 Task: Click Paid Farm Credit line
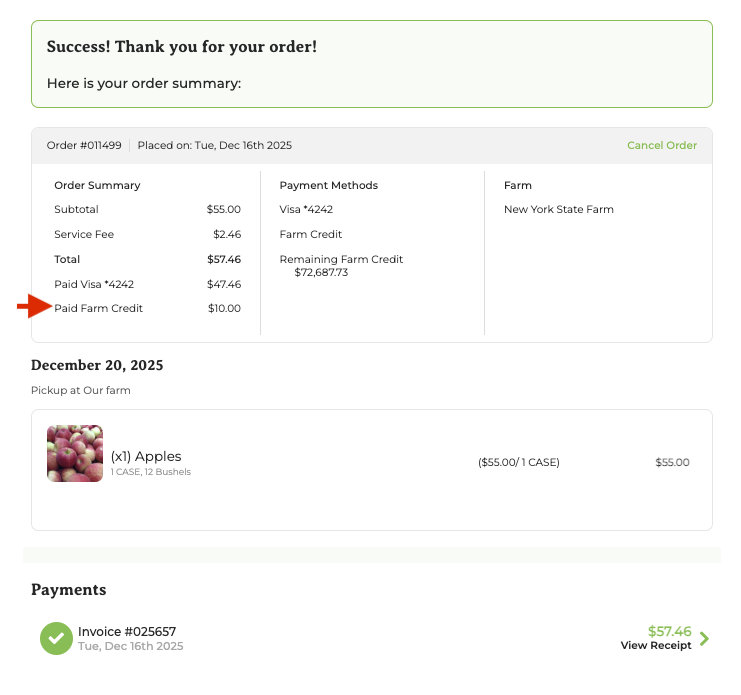coord(98,308)
